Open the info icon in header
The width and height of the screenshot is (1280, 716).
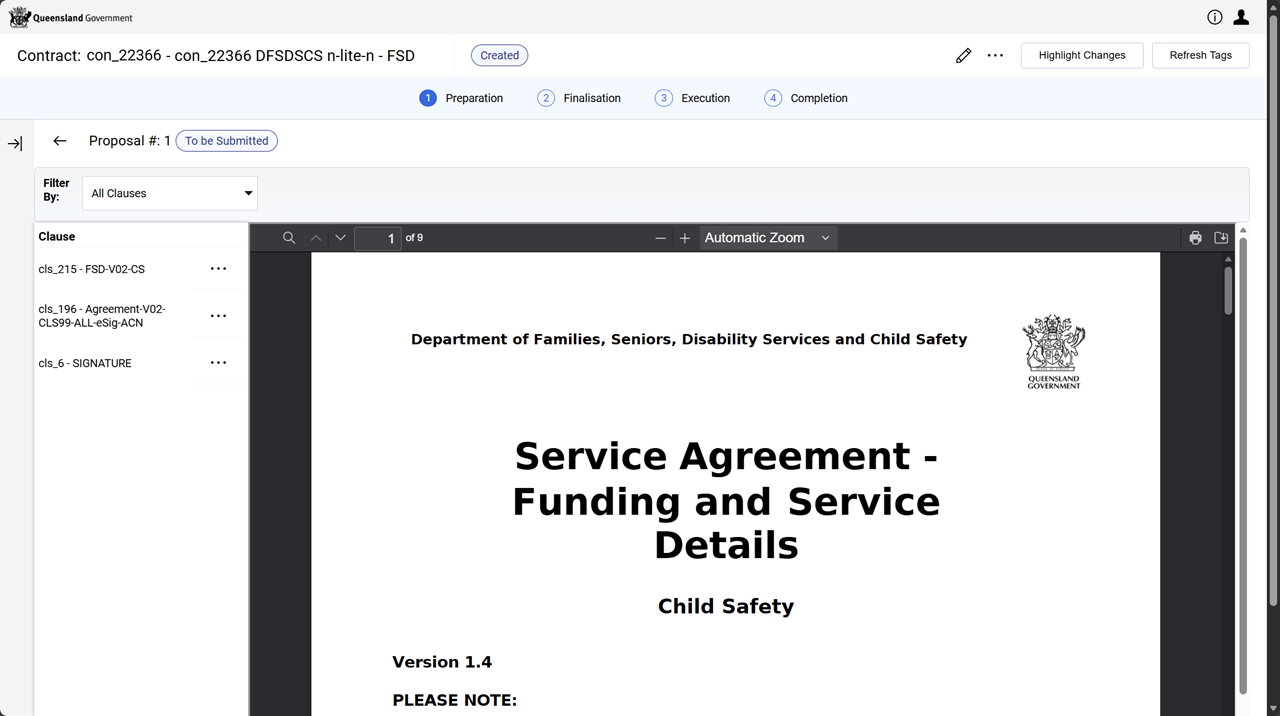[1214, 17]
